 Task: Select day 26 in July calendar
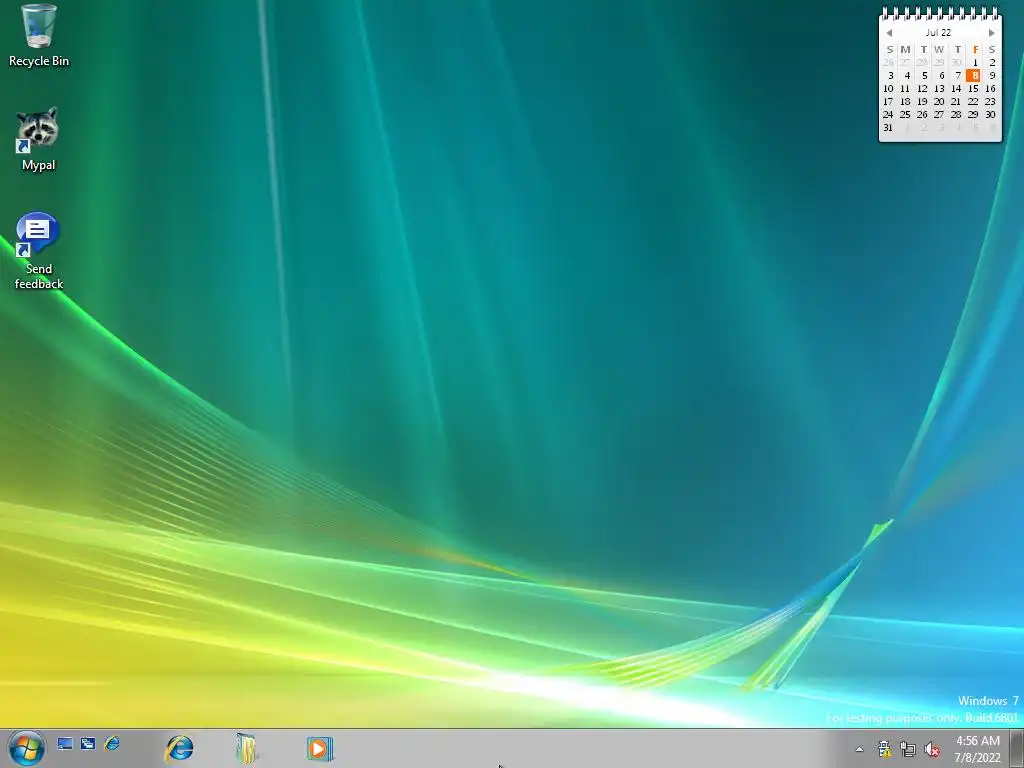click(x=922, y=115)
